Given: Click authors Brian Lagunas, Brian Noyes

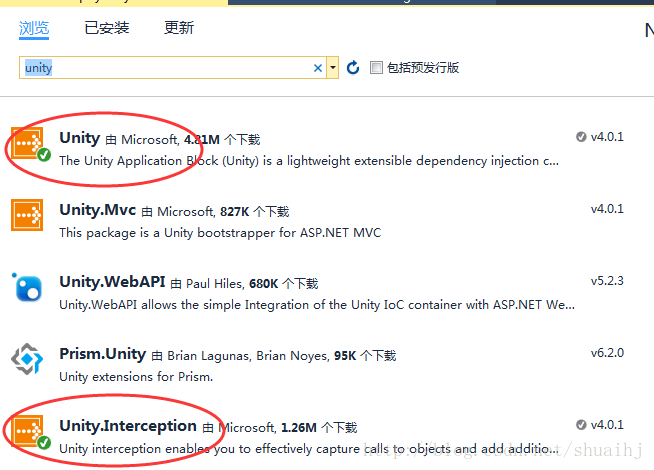Looking at the screenshot, I should click(248, 356).
